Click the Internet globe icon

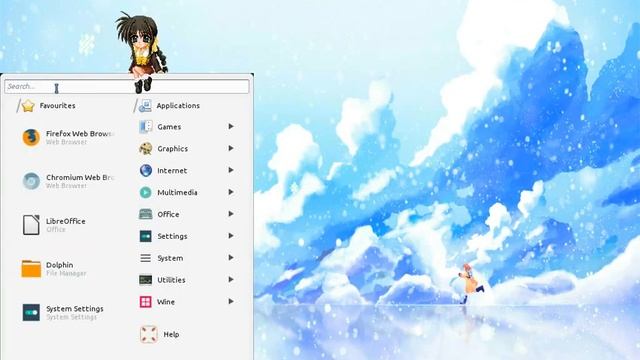tap(145, 171)
